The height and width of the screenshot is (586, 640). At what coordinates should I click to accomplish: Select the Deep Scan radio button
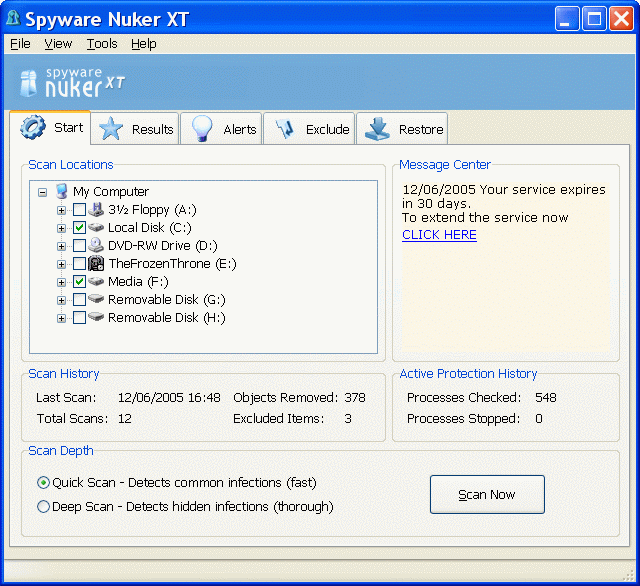[43, 507]
